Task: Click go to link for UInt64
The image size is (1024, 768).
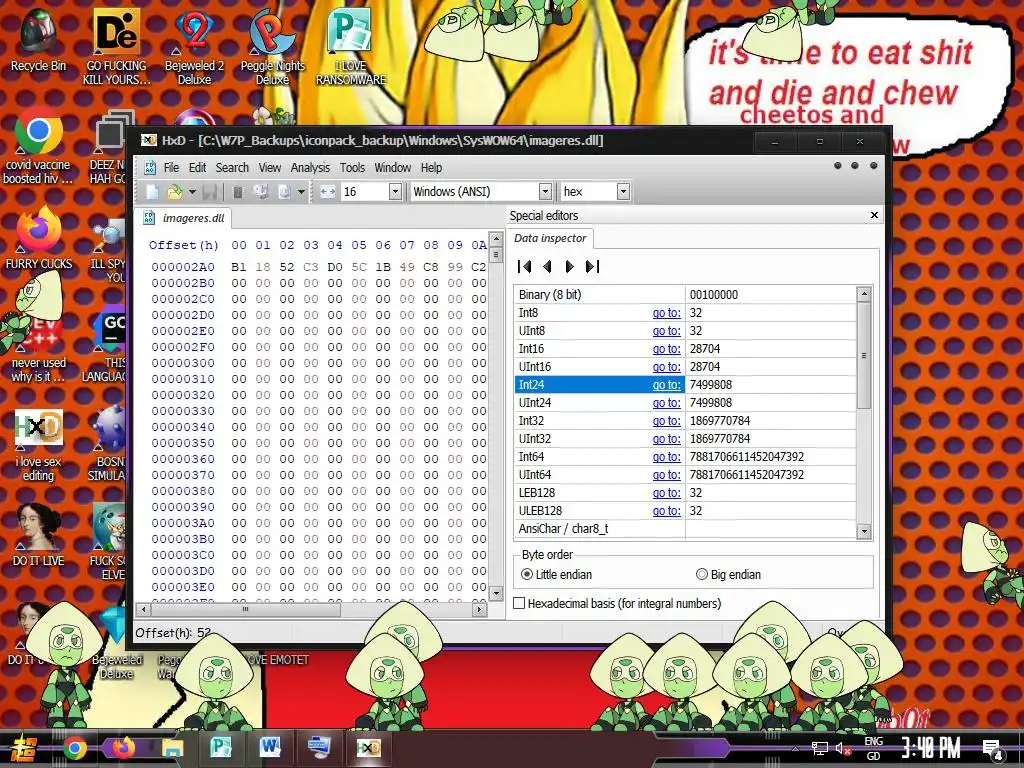Action: pos(666,475)
